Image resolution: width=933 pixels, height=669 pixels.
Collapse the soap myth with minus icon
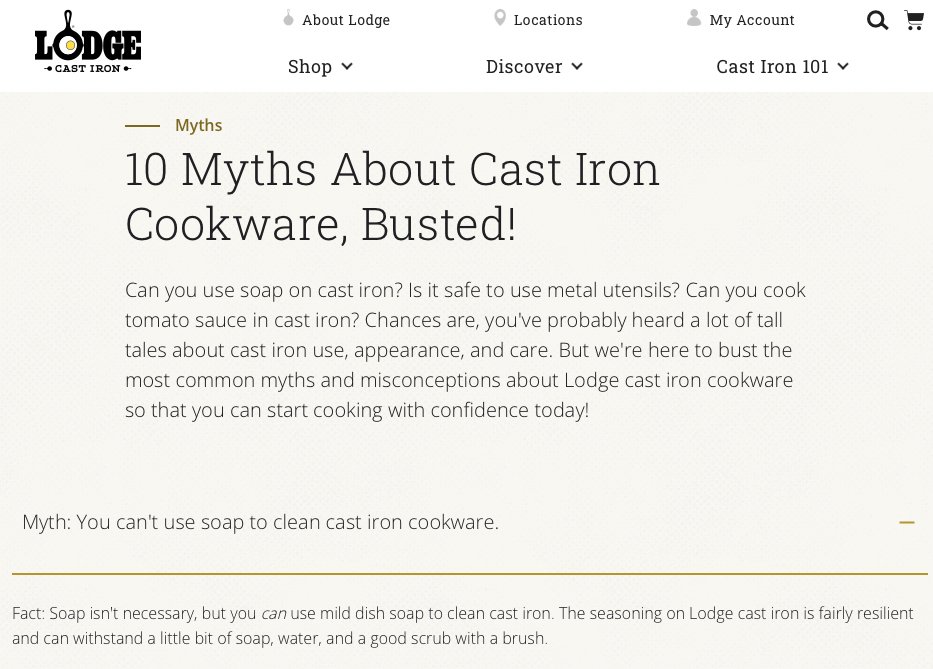907,522
